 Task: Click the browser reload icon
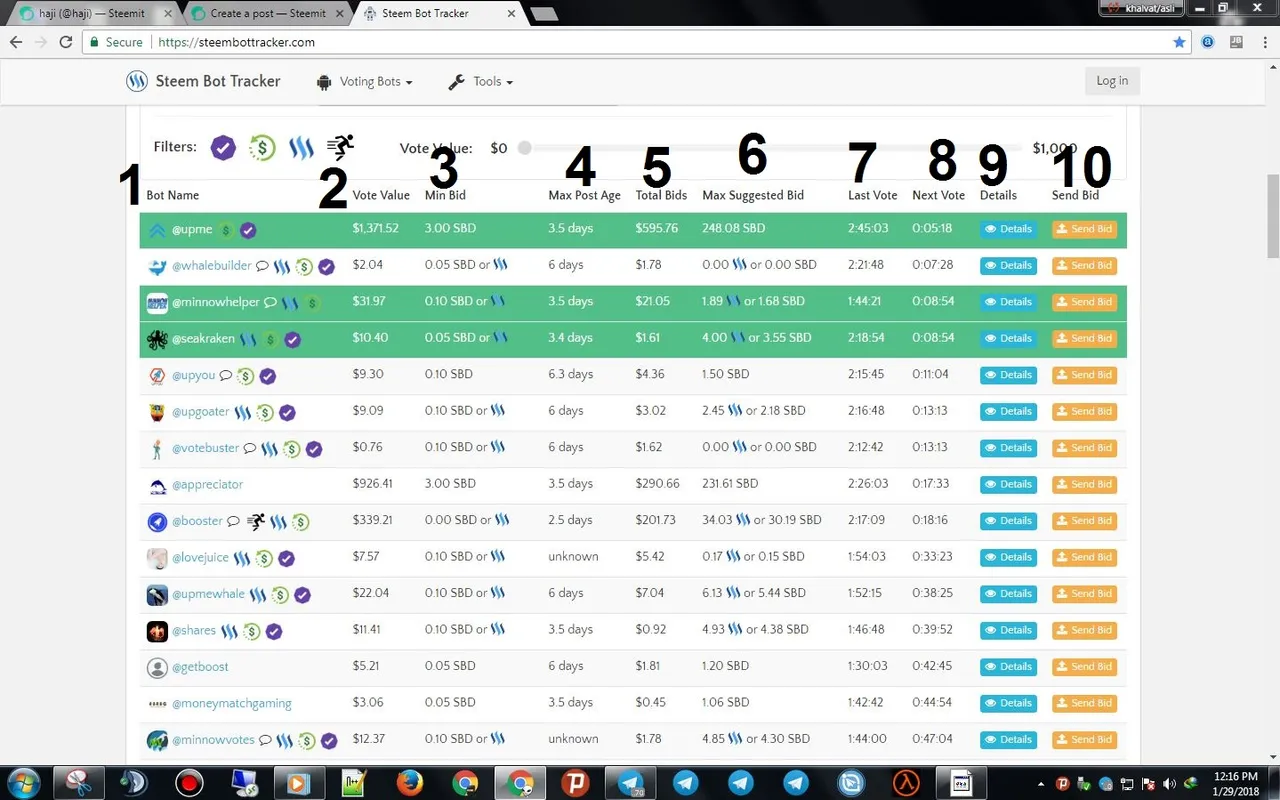pyautogui.click(x=66, y=42)
